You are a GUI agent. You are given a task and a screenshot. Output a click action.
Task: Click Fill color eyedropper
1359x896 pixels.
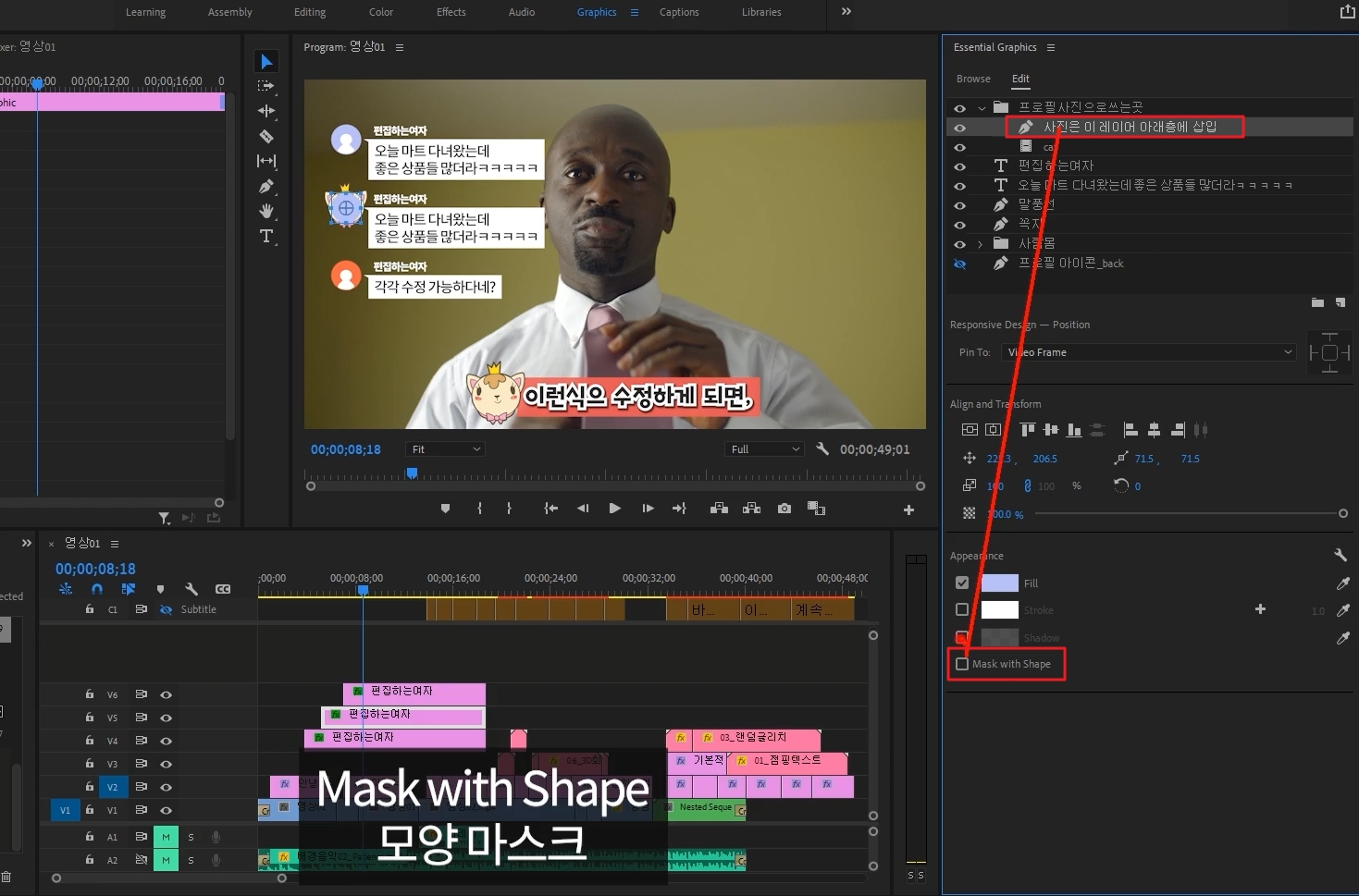(1342, 583)
